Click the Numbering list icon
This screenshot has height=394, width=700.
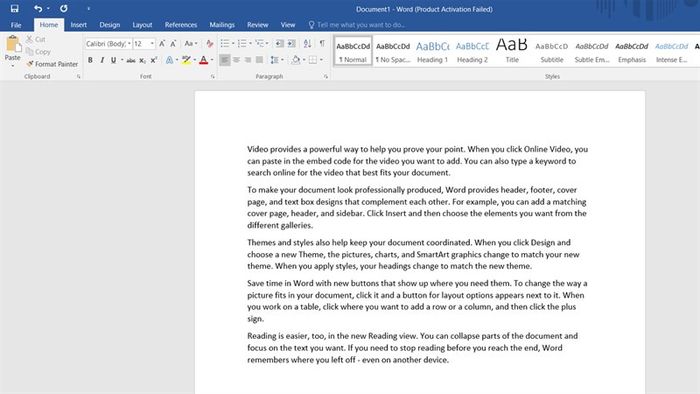(242, 44)
